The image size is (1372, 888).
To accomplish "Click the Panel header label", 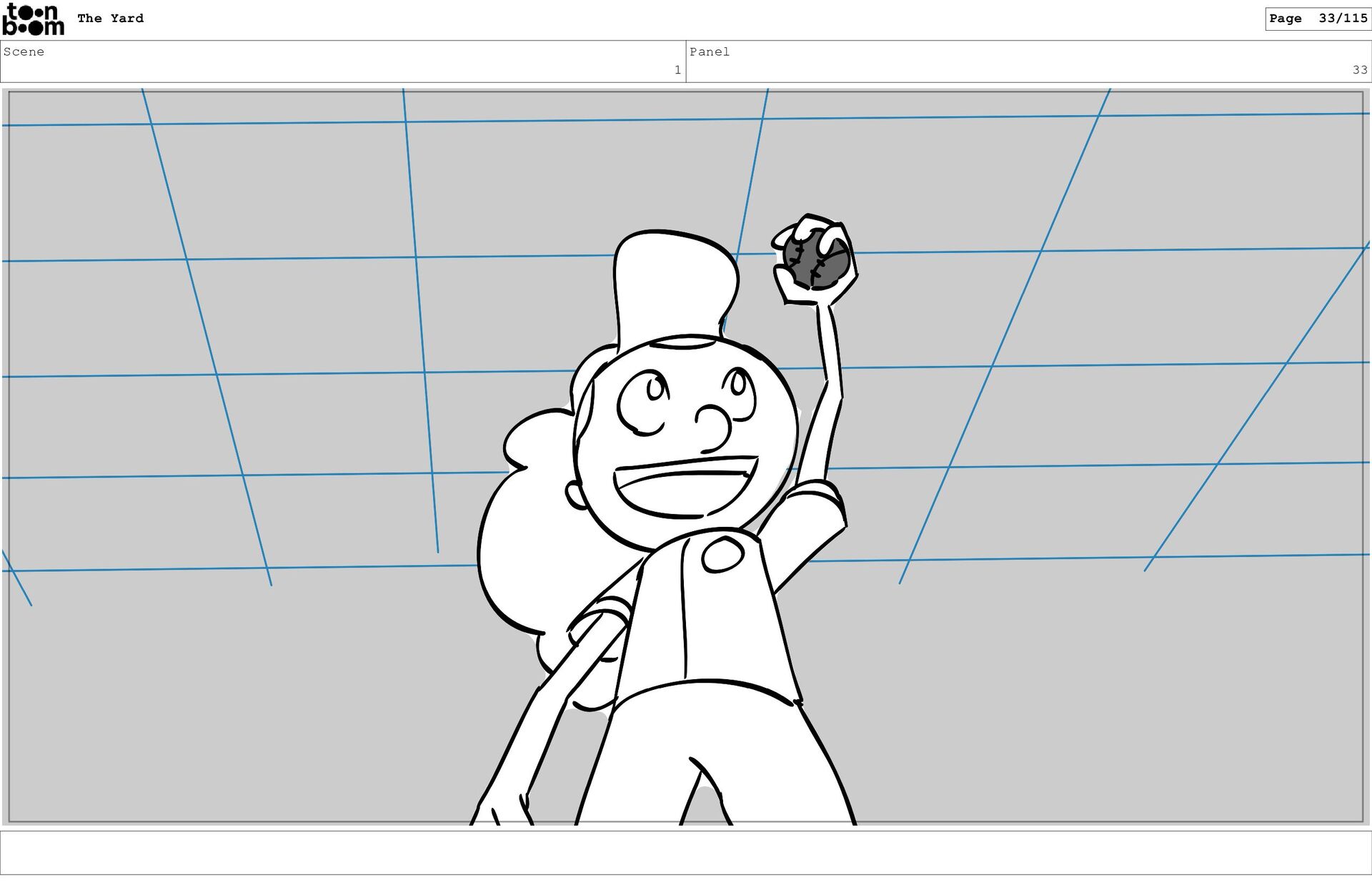I will (x=709, y=51).
